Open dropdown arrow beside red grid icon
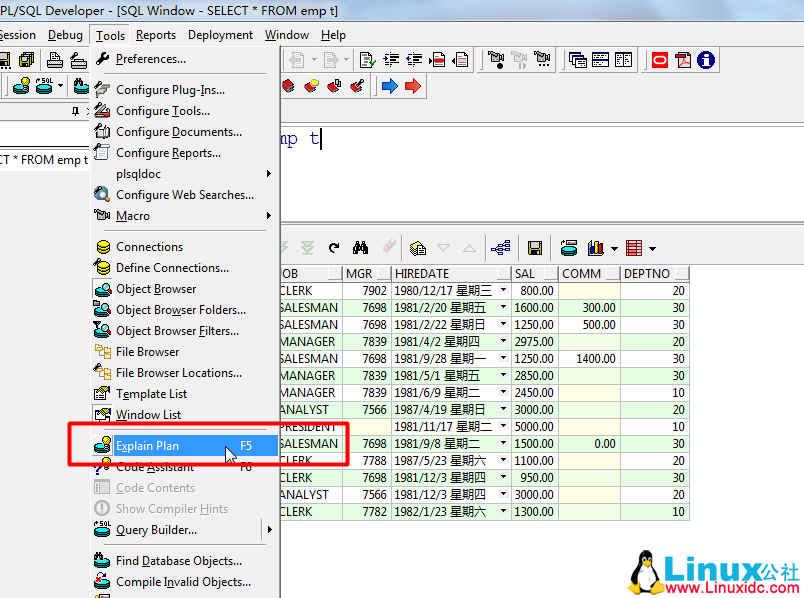This screenshot has width=804, height=598. pos(652,249)
